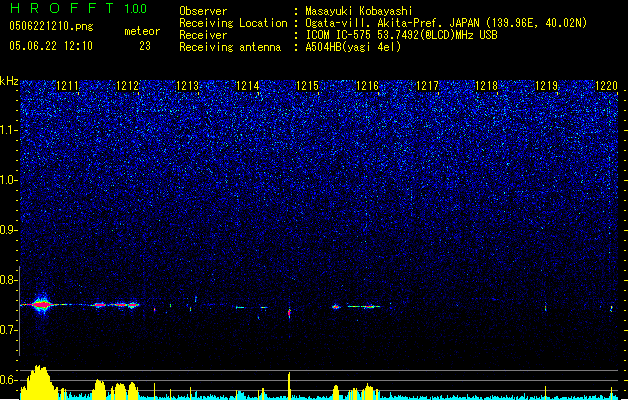This screenshot has width=629, height=400.
Task: Click the version number 1.0.0
Action: tap(136, 8)
